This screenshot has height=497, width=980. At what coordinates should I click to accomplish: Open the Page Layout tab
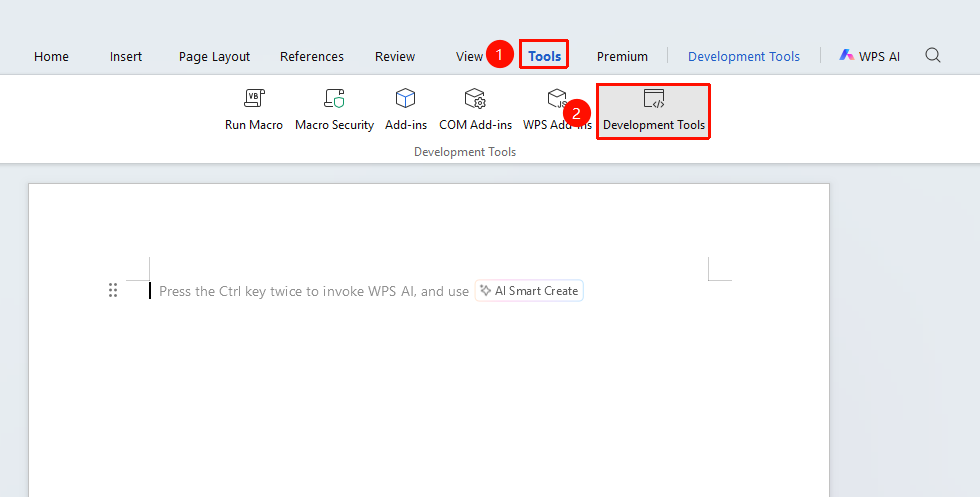(214, 57)
